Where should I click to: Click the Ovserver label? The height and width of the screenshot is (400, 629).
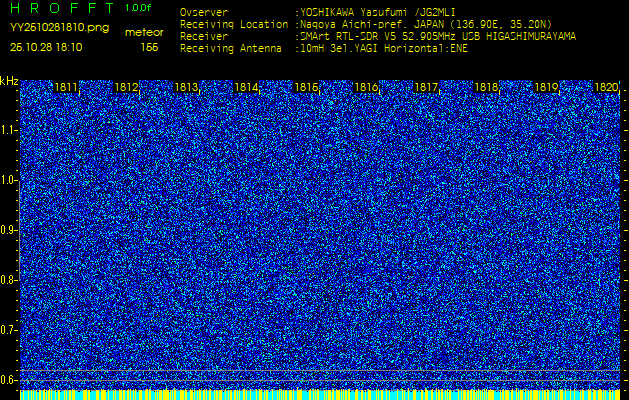[x=204, y=12]
